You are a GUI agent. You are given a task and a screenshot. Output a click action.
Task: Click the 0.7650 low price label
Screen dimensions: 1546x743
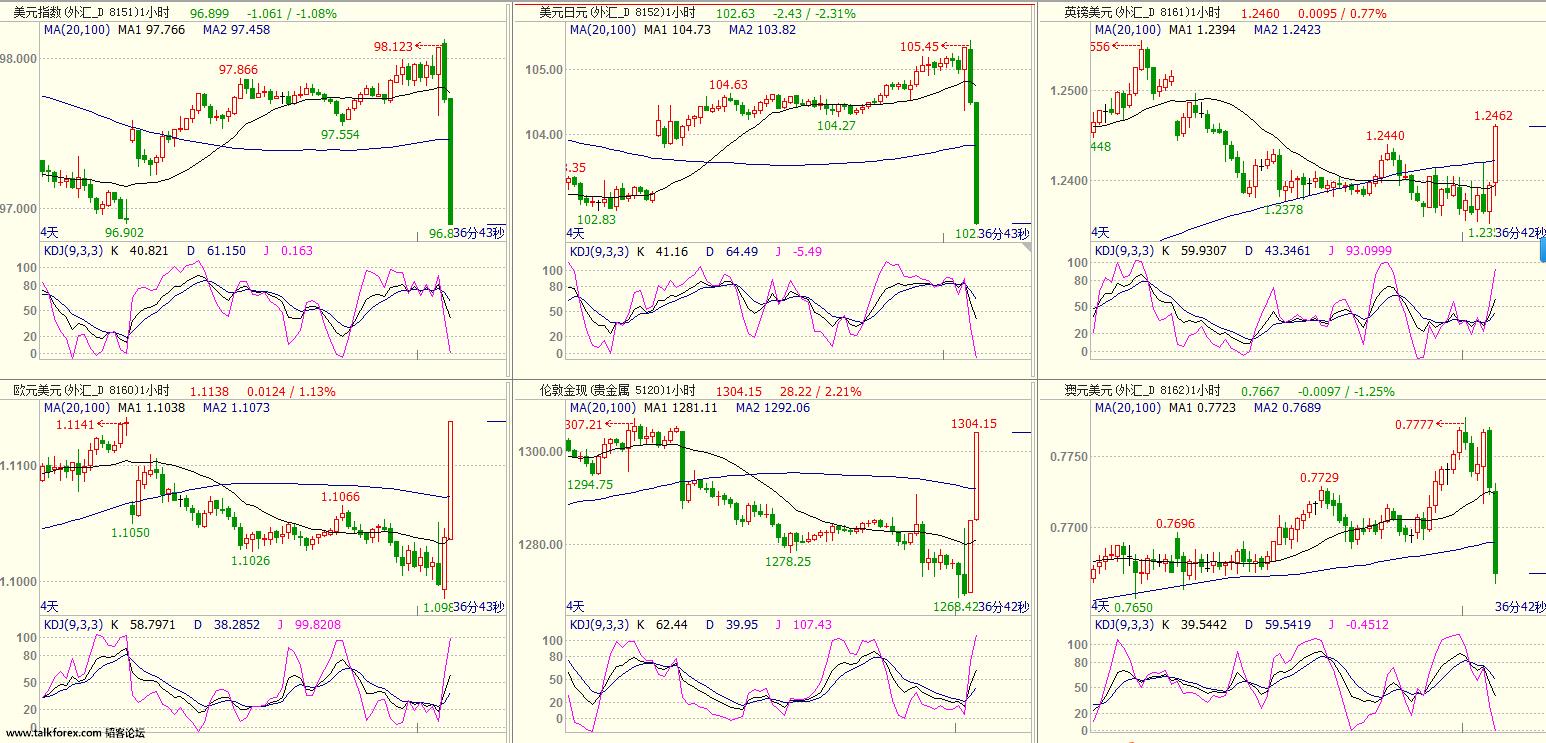[1133, 607]
